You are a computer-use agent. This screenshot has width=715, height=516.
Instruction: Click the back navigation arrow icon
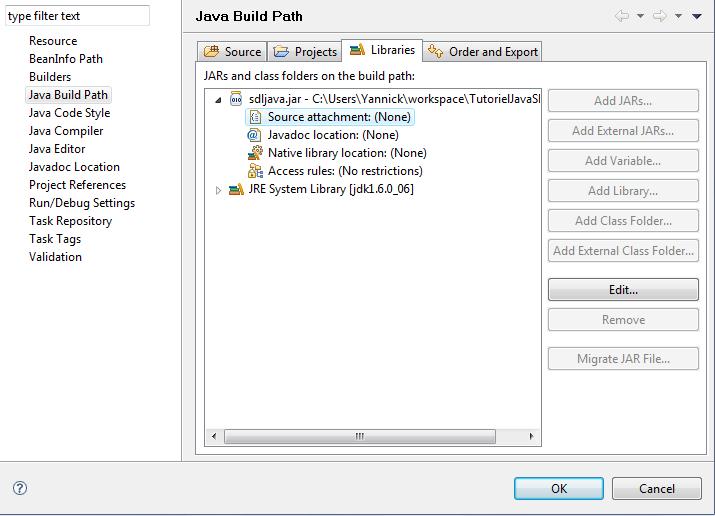pyautogui.click(x=622, y=16)
